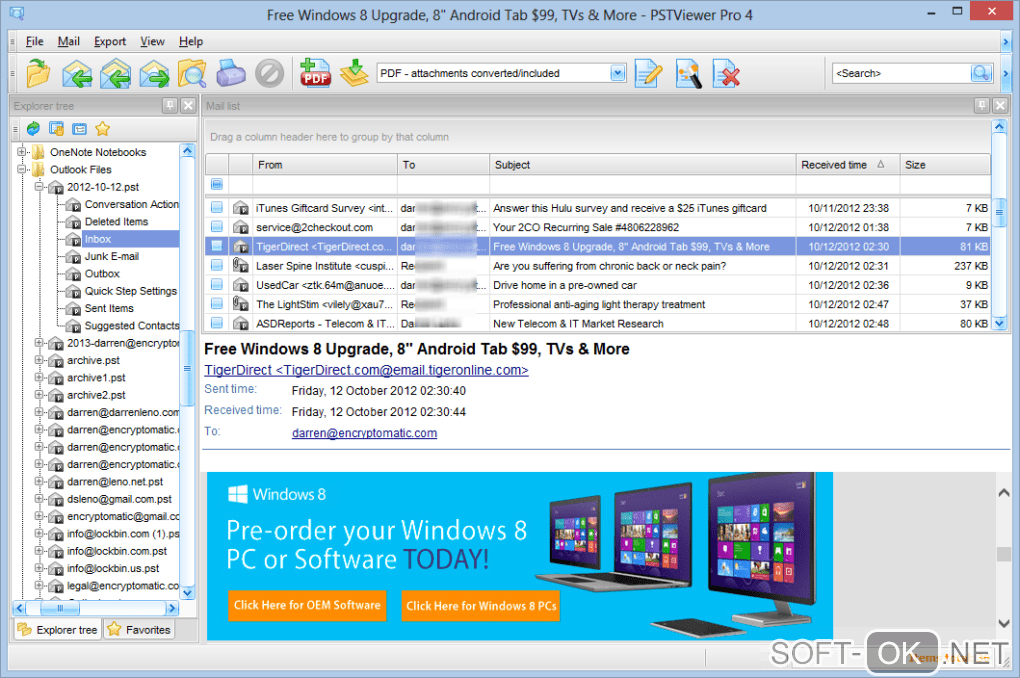Expand the archive.pst node
Viewport: 1020px width, 678px height.
point(39,360)
